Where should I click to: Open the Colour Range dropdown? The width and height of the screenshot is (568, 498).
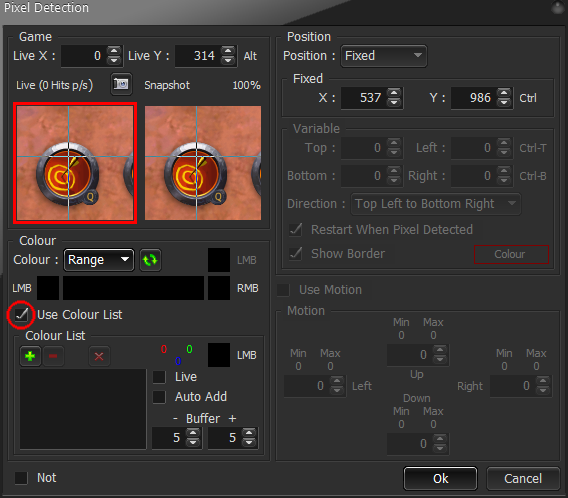click(x=99, y=260)
